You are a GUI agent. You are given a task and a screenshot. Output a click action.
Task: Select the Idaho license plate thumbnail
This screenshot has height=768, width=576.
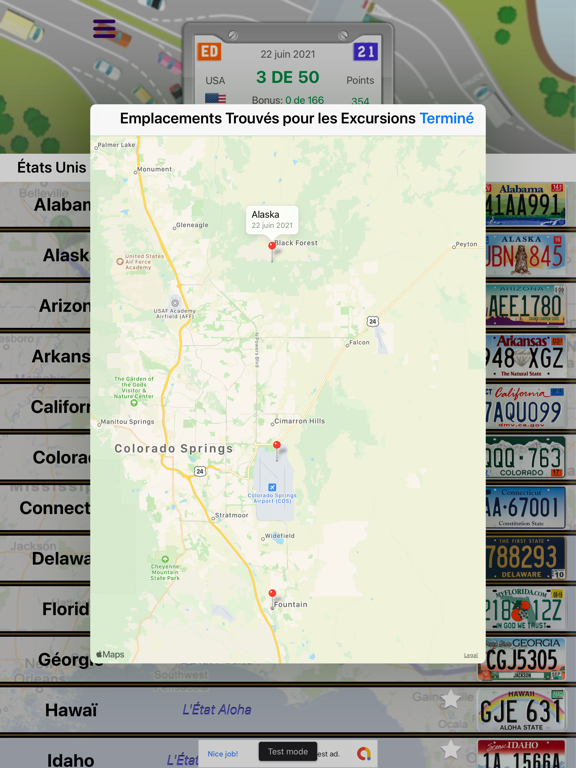522,754
